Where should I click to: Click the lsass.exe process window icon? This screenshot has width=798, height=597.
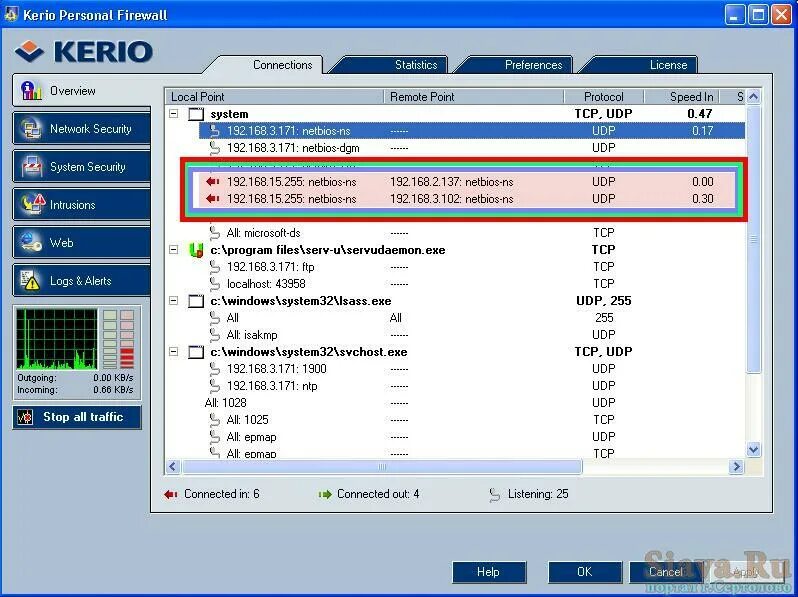[196, 301]
